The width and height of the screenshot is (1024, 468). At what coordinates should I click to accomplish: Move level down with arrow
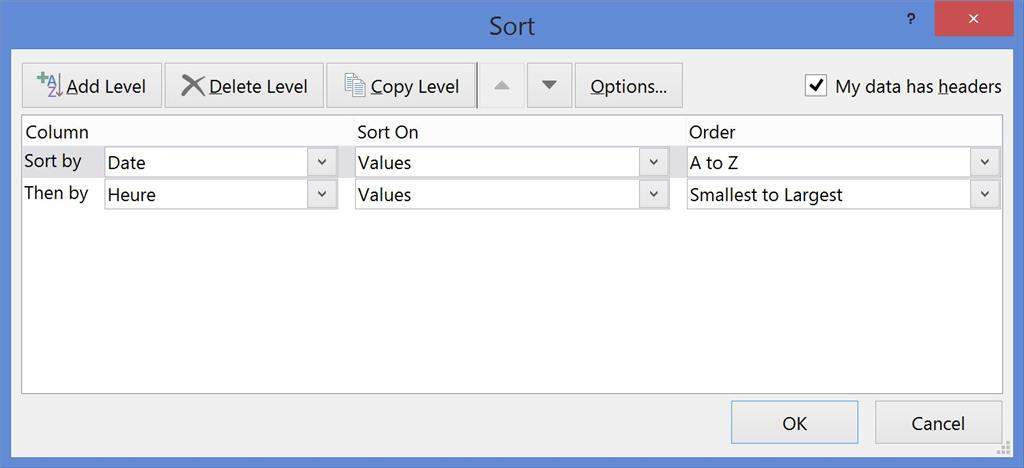pos(549,86)
